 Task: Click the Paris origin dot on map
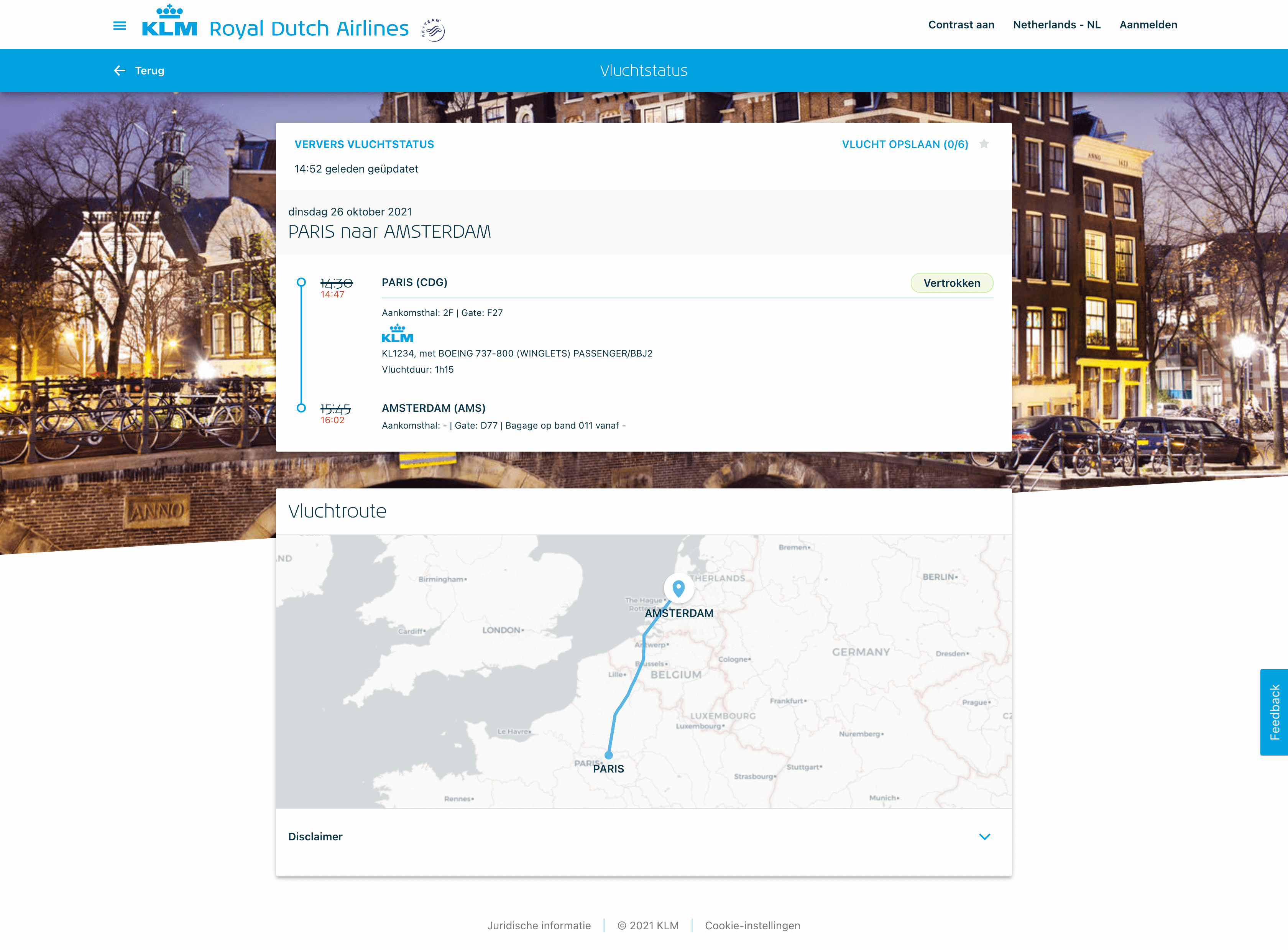[x=609, y=755]
